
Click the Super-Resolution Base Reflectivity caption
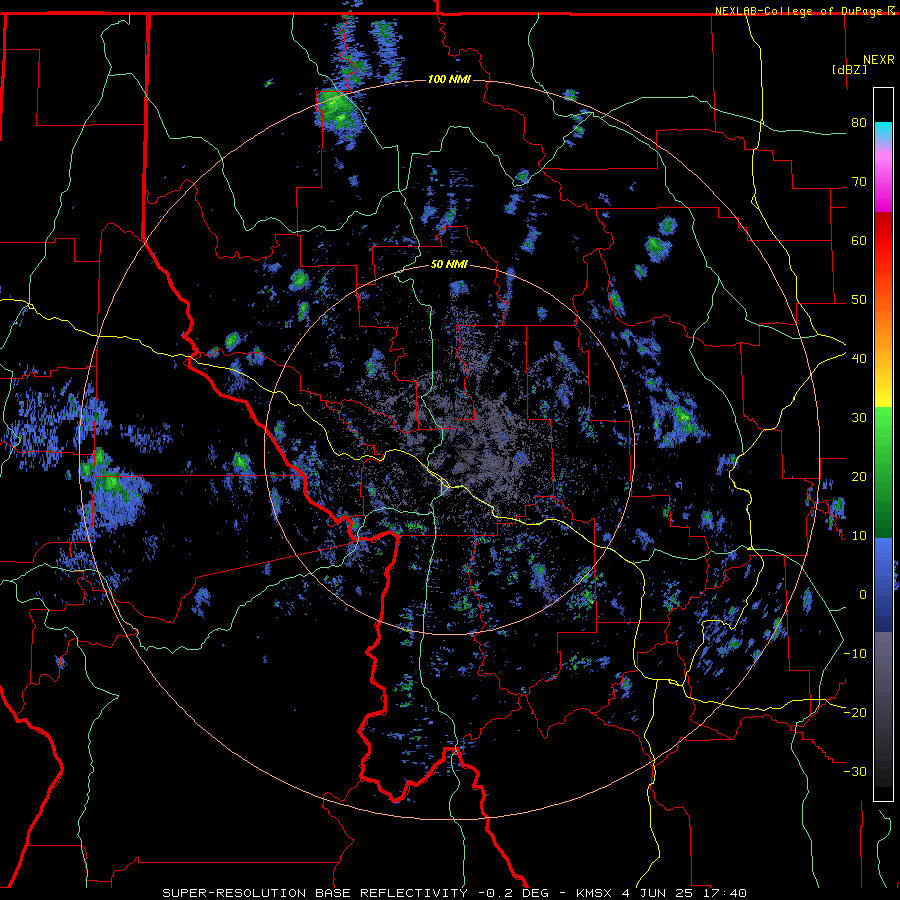click(x=315, y=893)
